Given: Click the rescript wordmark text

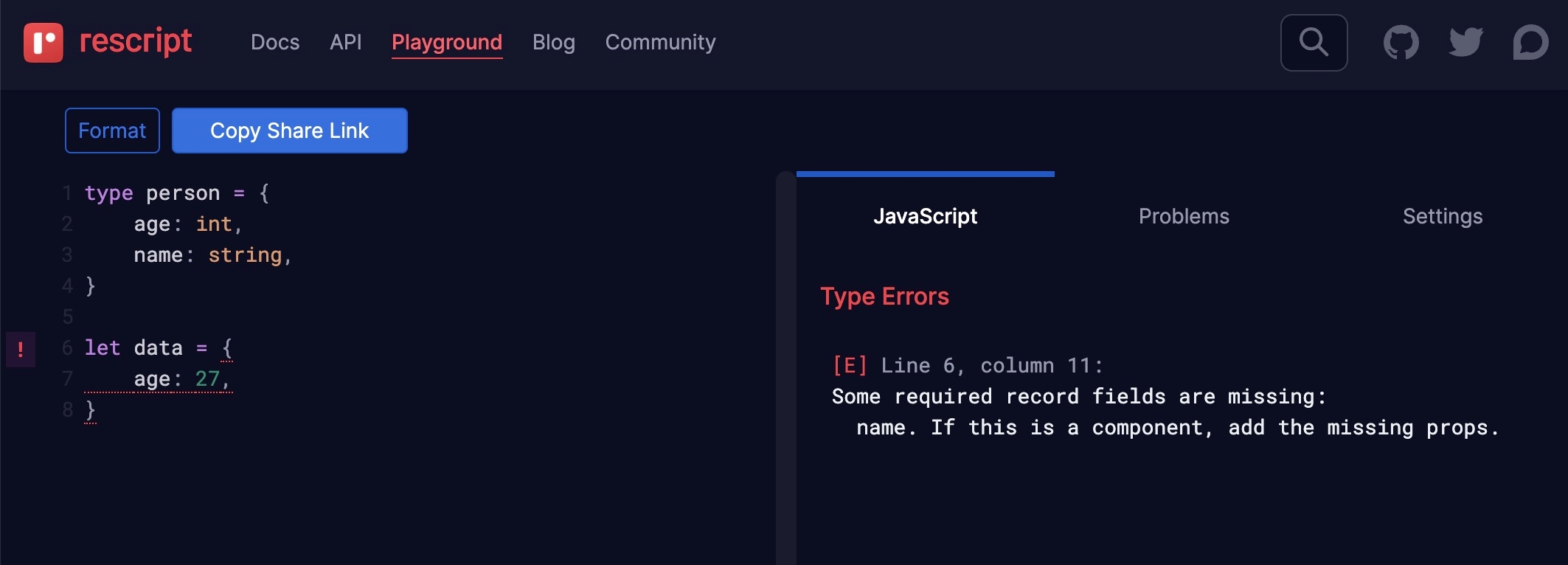Looking at the screenshot, I should pyautogui.click(x=136, y=41).
